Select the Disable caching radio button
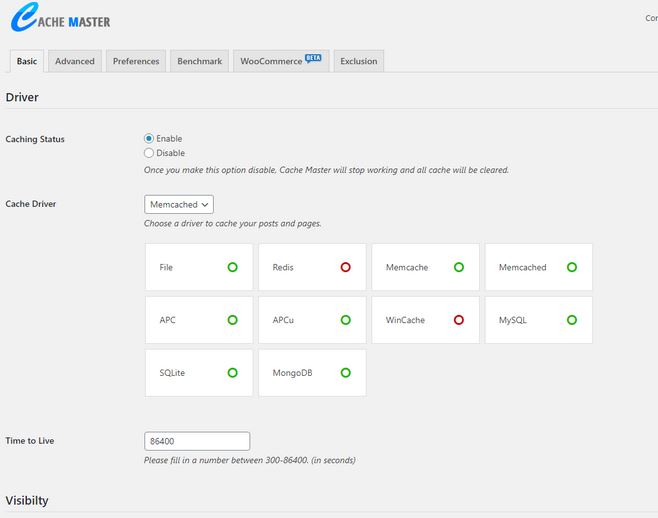The width and height of the screenshot is (658, 518). (149, 153)
